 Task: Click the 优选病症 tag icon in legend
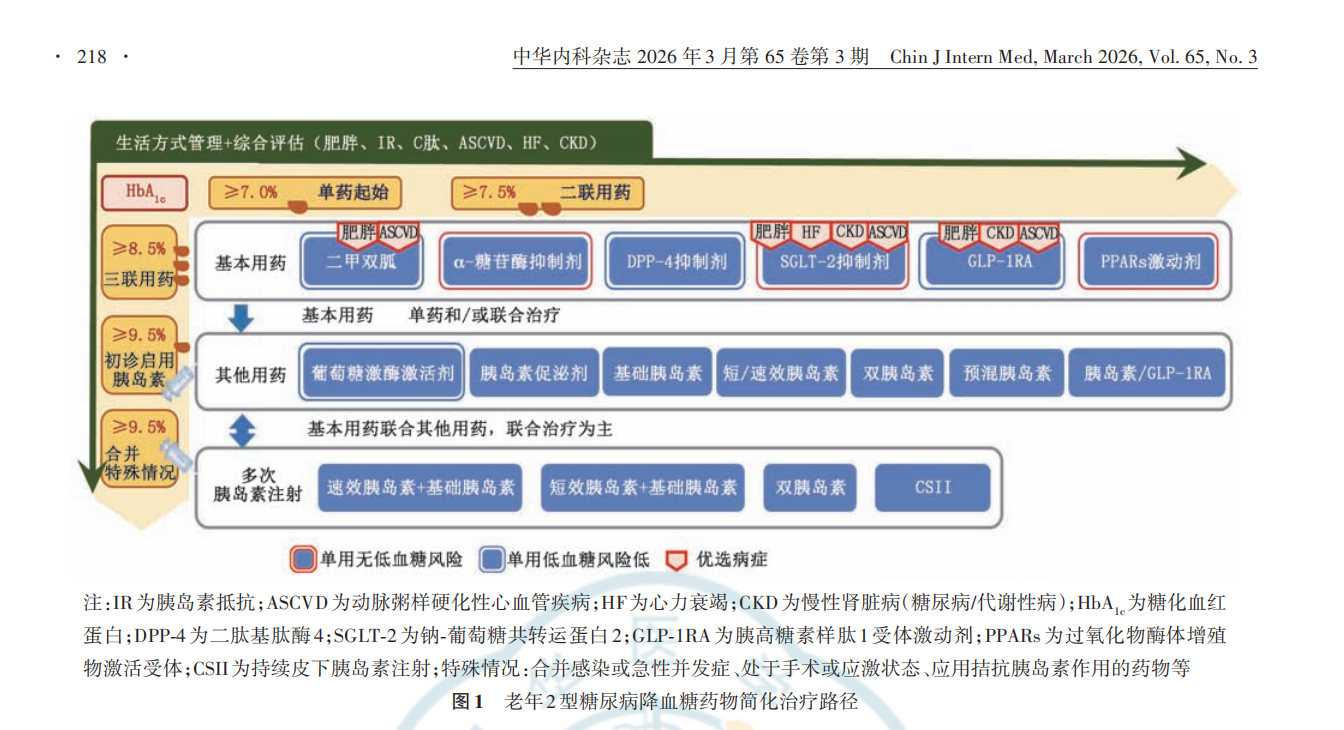pyautogui.click(x=677, y=560)
